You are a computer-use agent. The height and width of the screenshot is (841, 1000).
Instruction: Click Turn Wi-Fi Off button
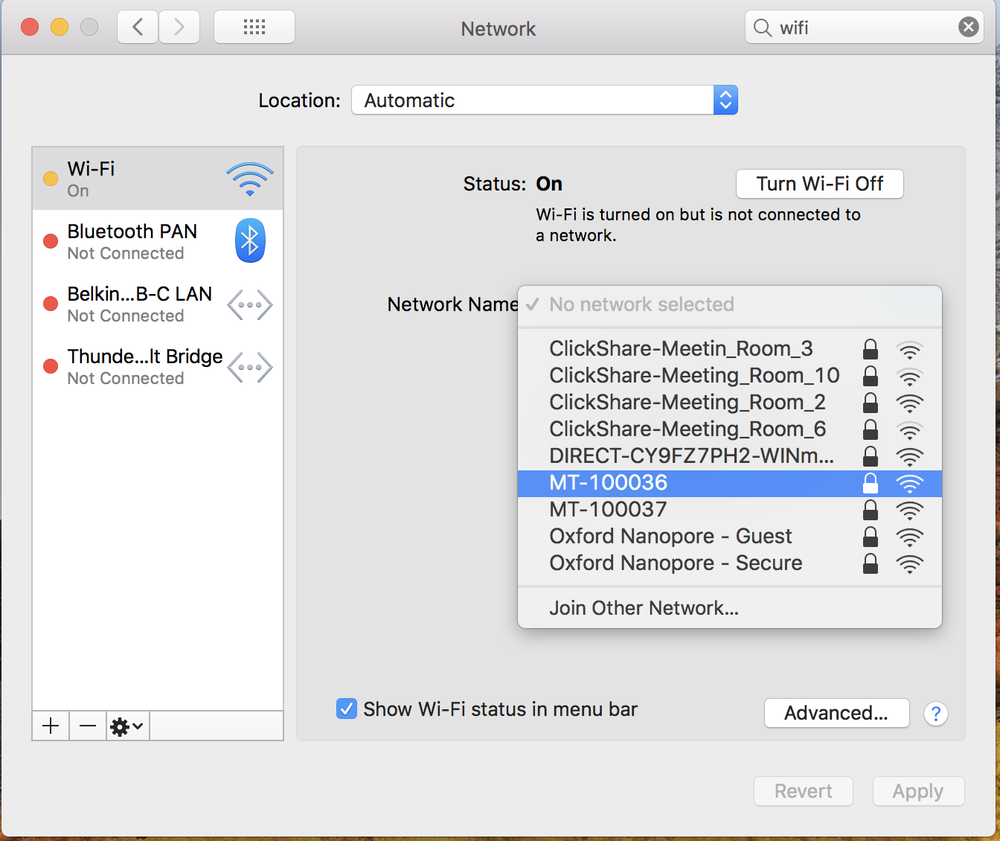point(820,184)
